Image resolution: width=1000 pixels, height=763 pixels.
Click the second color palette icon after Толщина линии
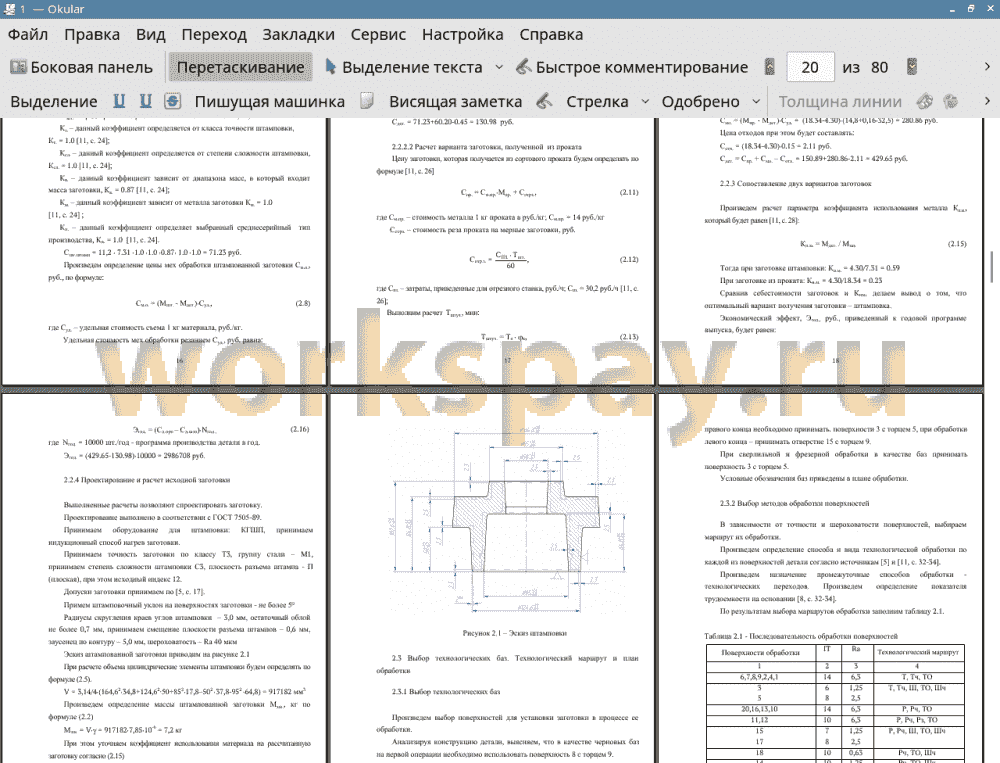(951, 101)
